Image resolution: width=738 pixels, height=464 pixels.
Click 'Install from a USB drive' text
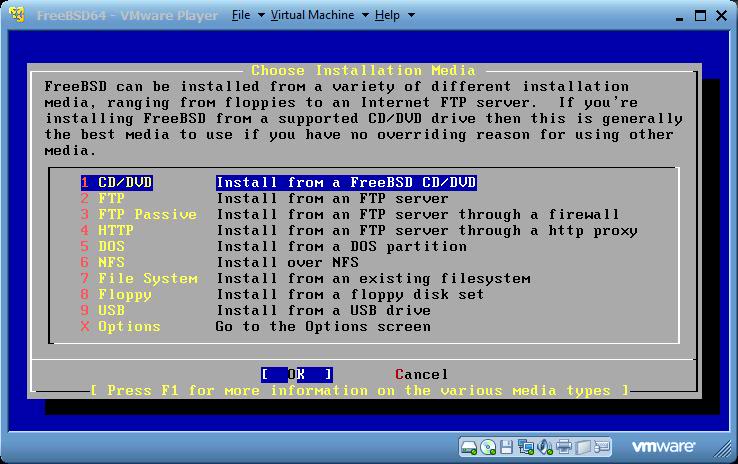coord(323,311)
